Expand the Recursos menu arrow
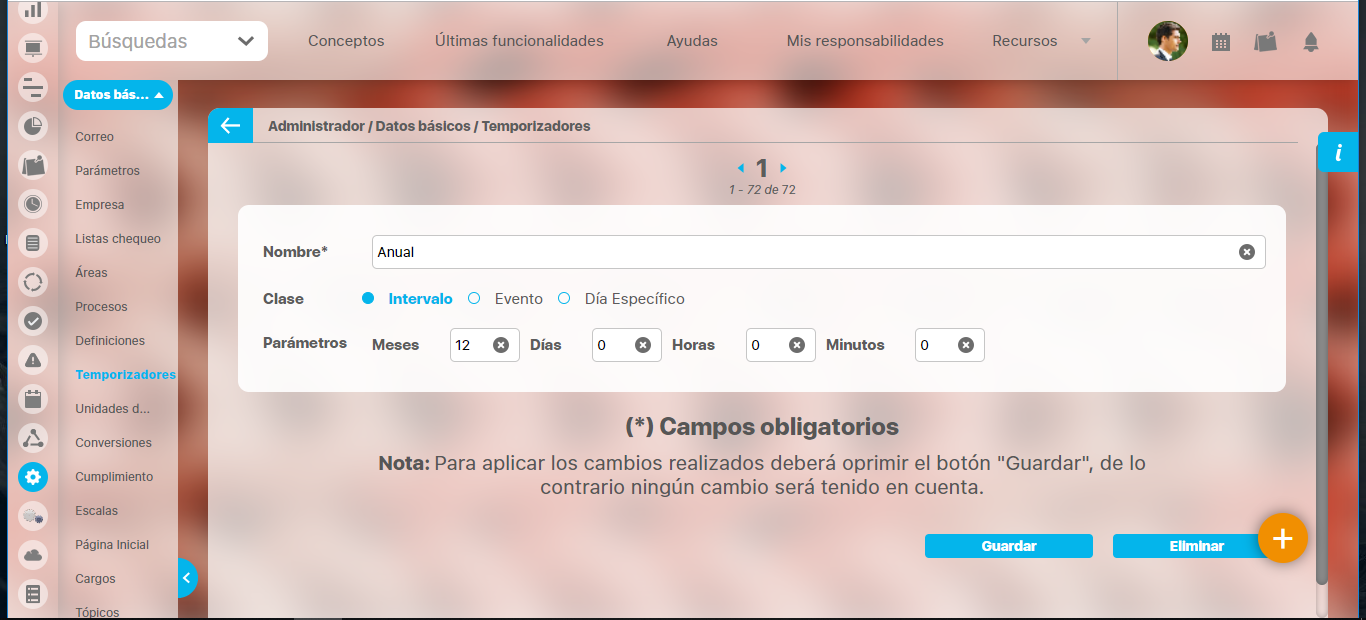Viewport: 1366px width, 620px height. click(x=1086, y=41)
